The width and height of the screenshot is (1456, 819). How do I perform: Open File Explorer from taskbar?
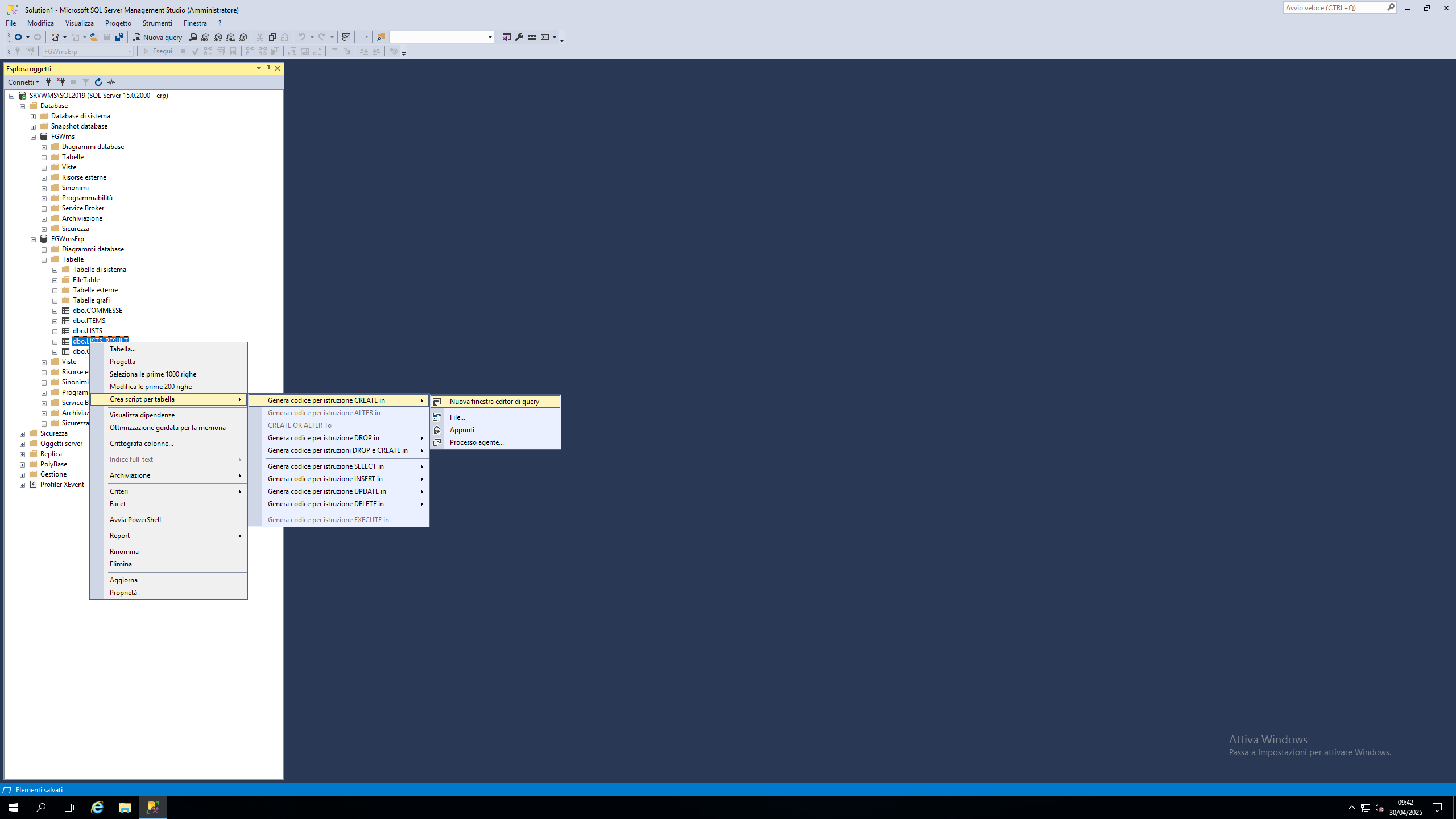click(x=125, y=808)
